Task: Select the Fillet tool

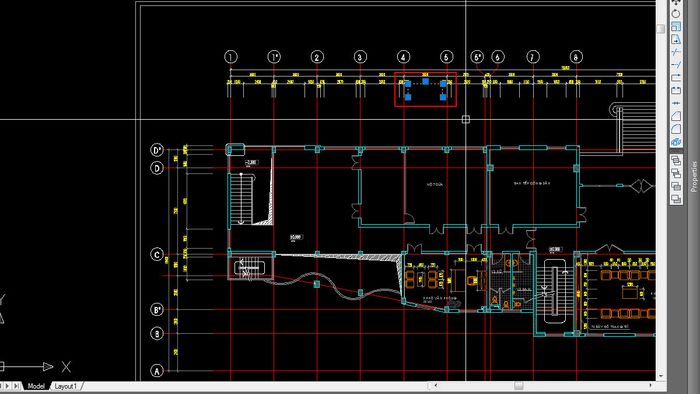Action: (676, 129)
